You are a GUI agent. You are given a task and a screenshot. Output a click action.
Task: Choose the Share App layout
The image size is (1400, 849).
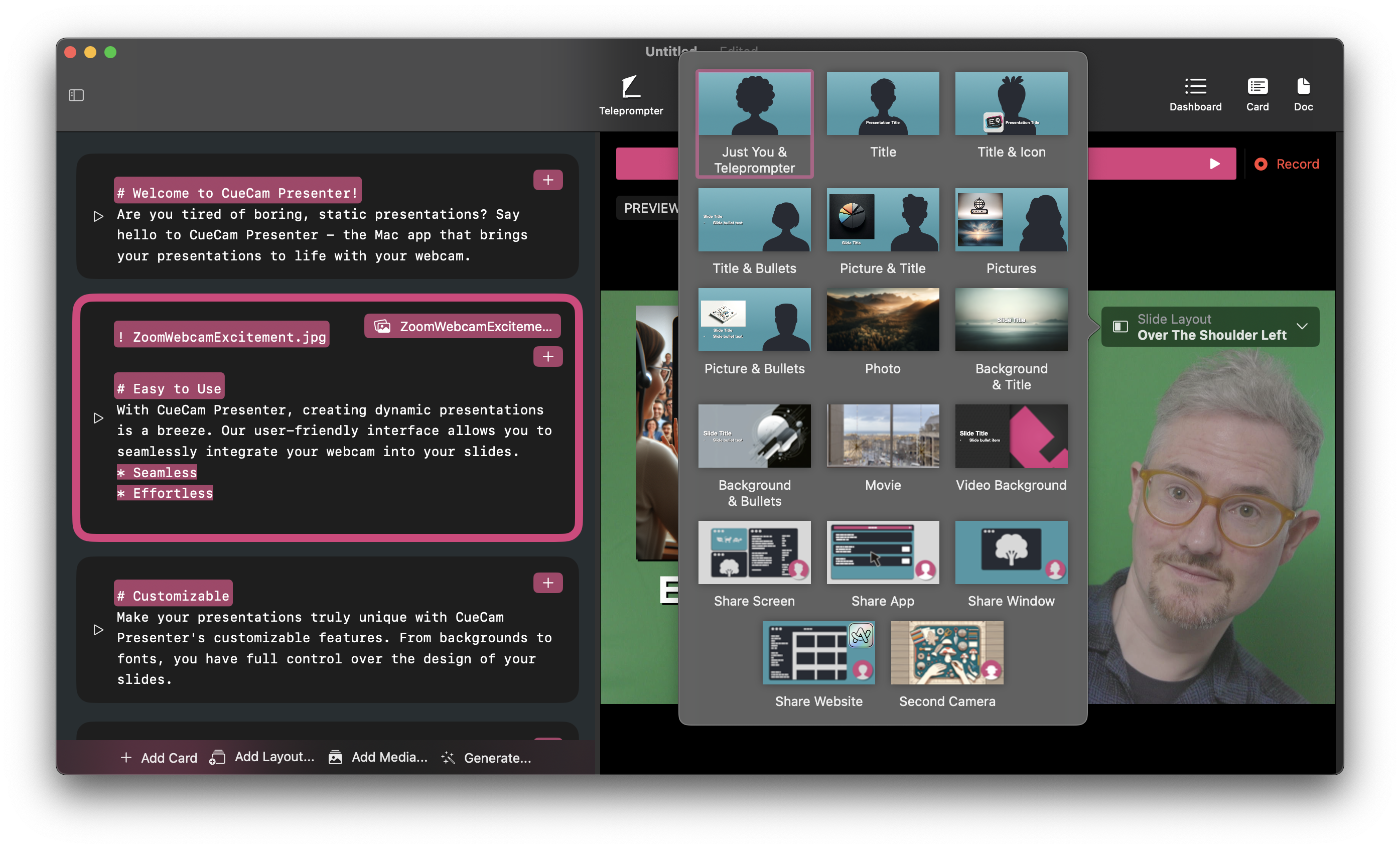click(x=882, y=565)
